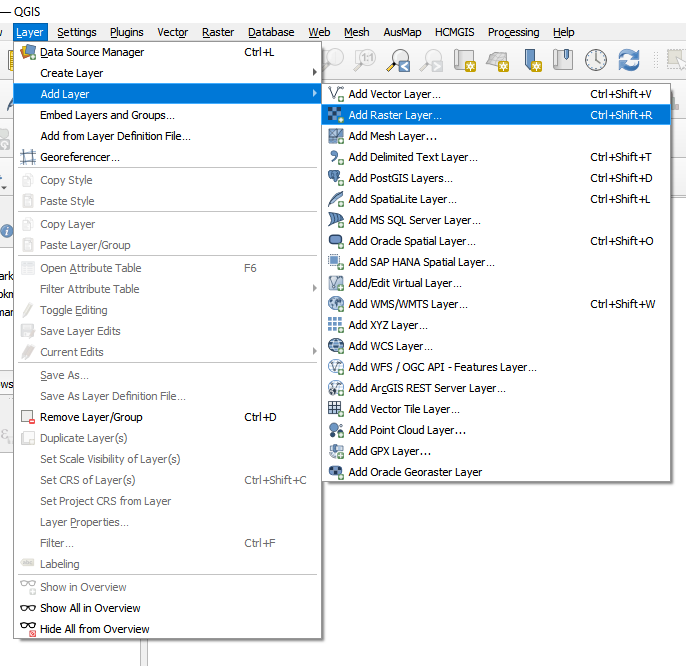Click the Point Cloud Layer icon
This screenshot has width=686, height=666.
click(x=336, y=430)
